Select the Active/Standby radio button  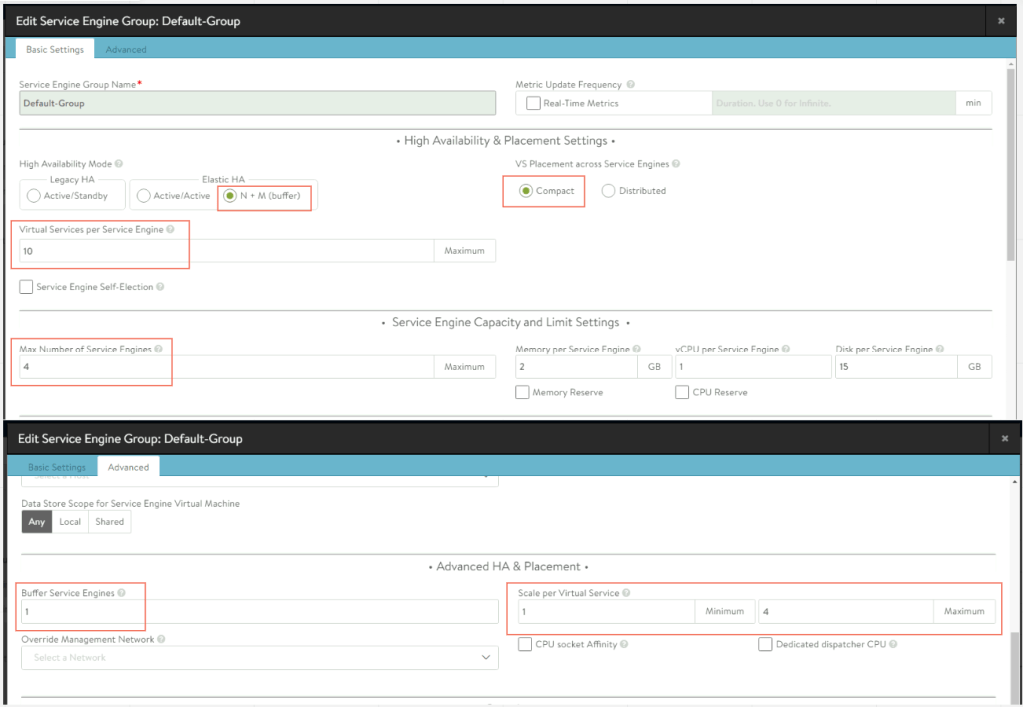click(34, 196)
